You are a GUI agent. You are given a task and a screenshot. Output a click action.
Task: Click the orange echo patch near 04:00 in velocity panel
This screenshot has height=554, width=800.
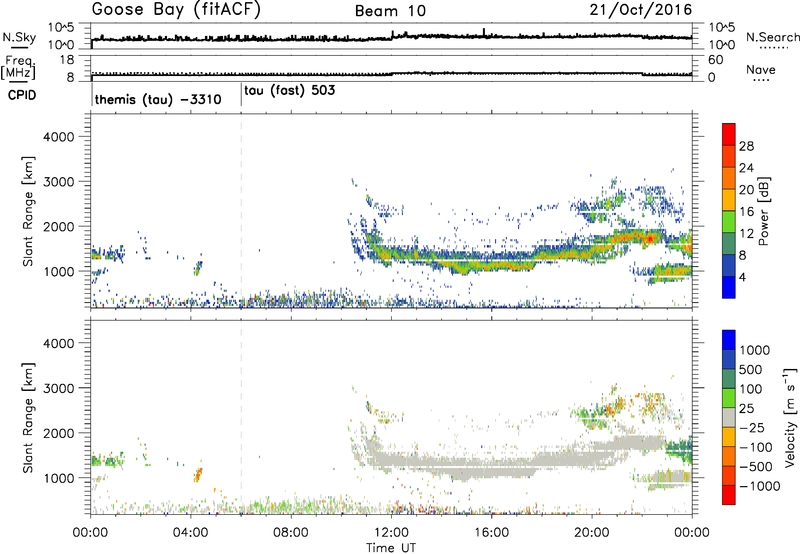(x=198, y=474)
